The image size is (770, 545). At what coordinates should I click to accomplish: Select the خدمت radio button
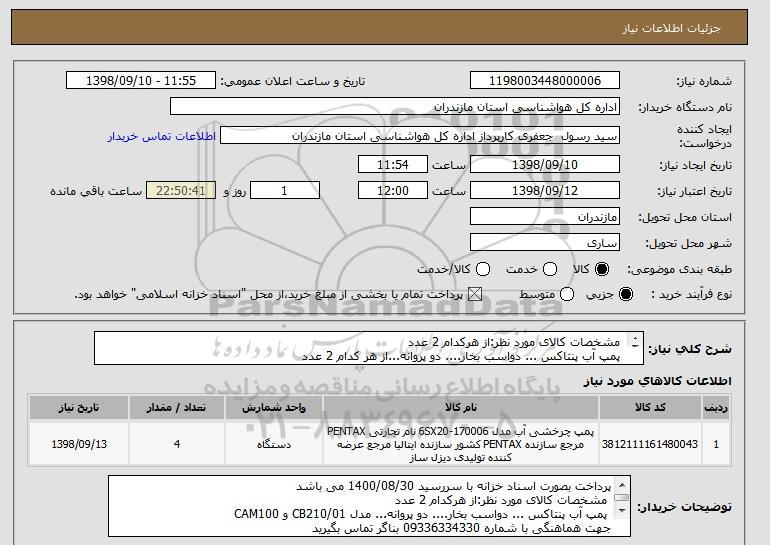(550, 269)
